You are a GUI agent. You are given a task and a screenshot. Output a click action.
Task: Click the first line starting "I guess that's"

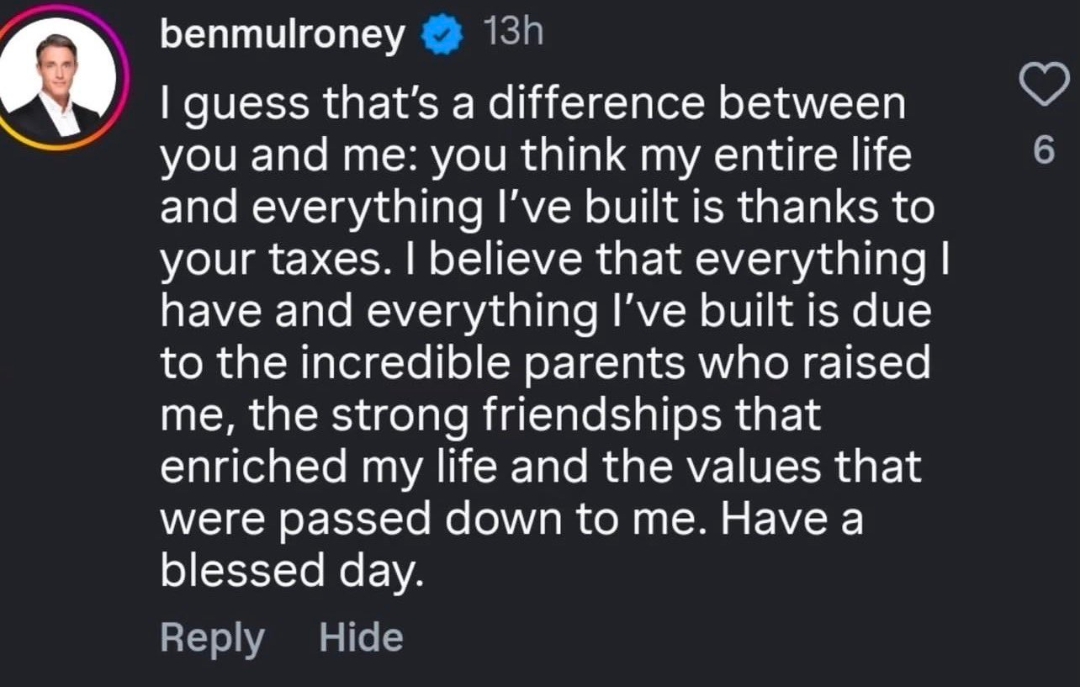(533, 104)
